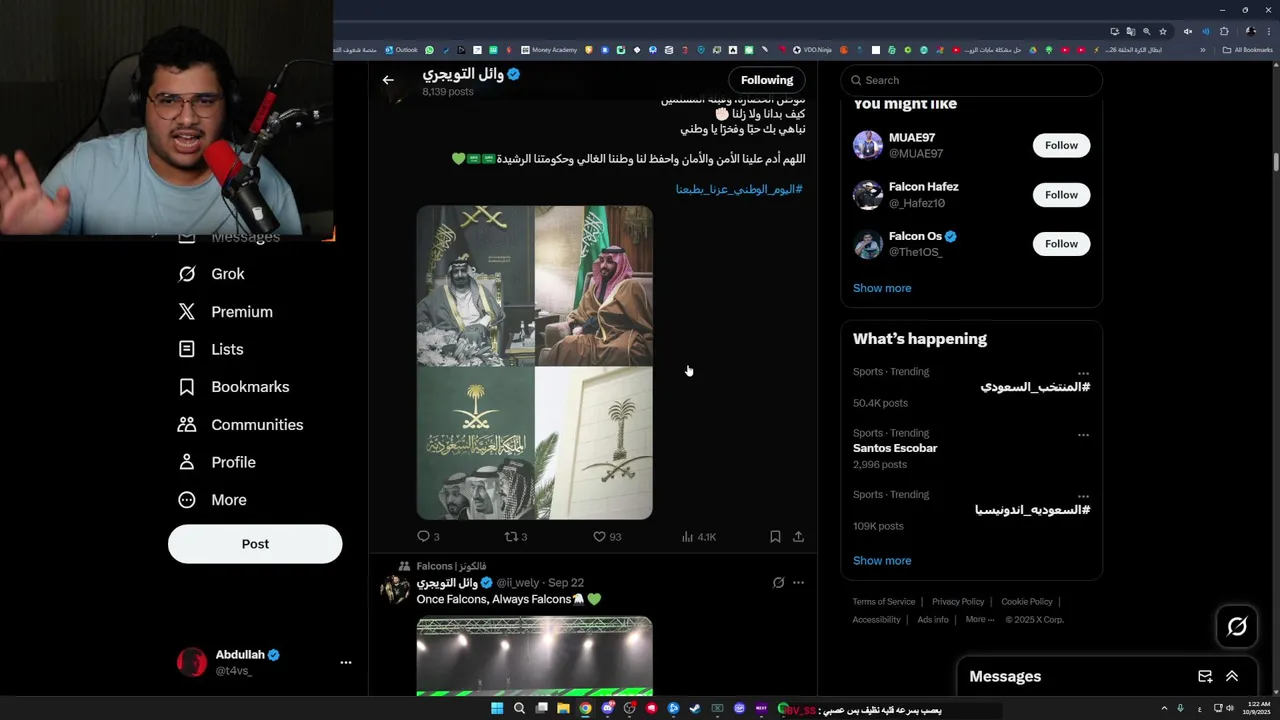Open the Premium page

(225, 312)
